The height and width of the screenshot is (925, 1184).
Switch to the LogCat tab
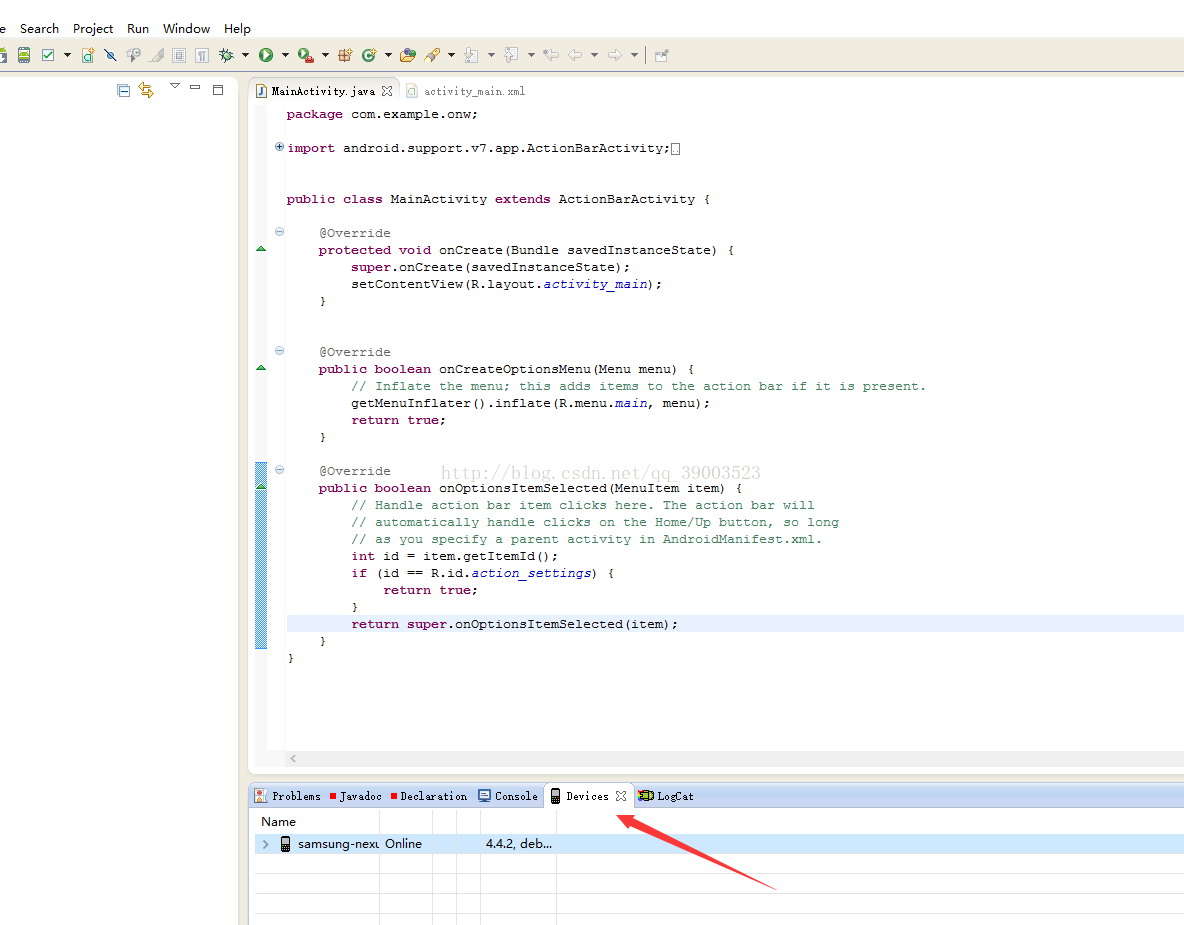coord(666,796)
